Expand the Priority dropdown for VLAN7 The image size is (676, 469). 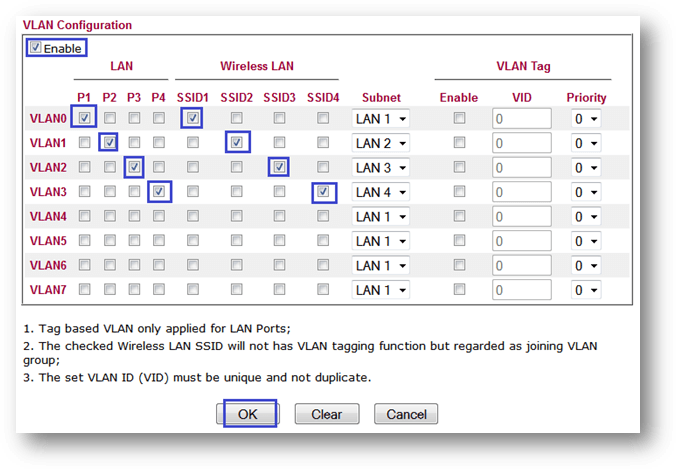click(x=586, y=290)
